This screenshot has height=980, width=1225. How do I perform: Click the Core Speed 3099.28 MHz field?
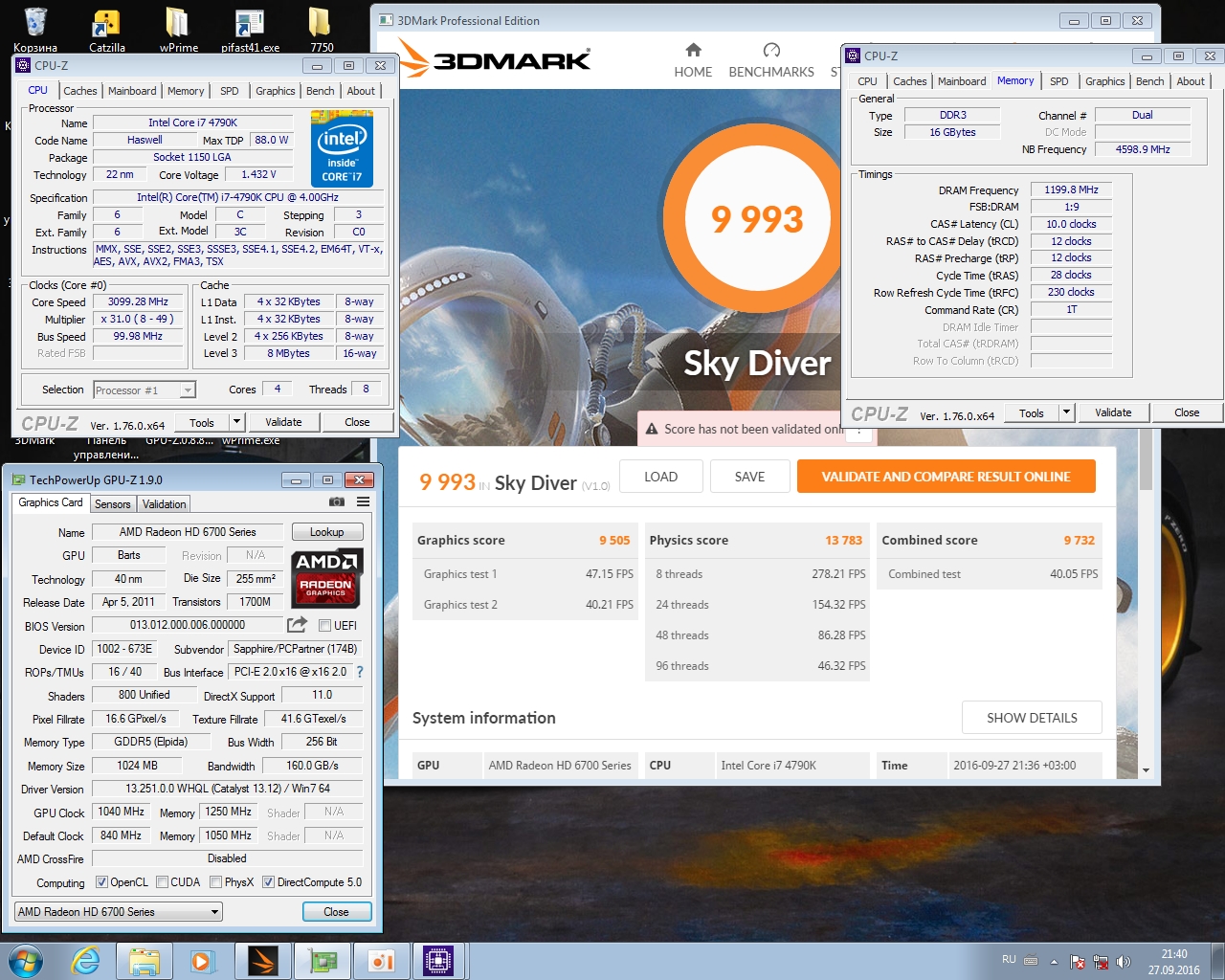138,301
